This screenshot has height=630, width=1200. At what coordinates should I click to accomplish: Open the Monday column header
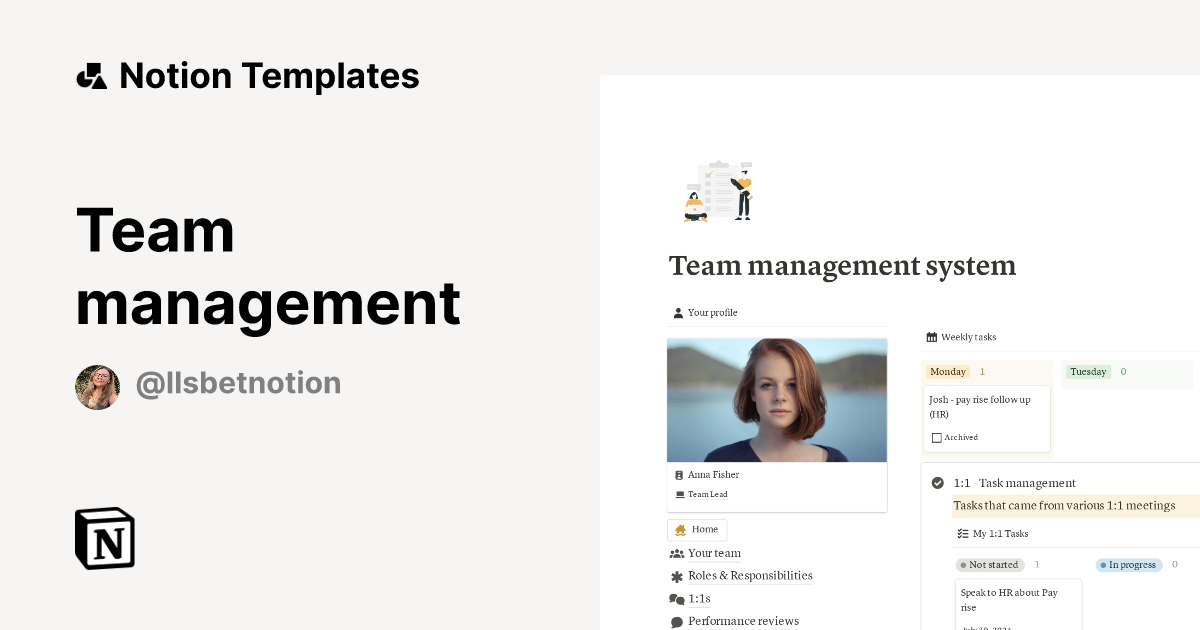point(947,371)
